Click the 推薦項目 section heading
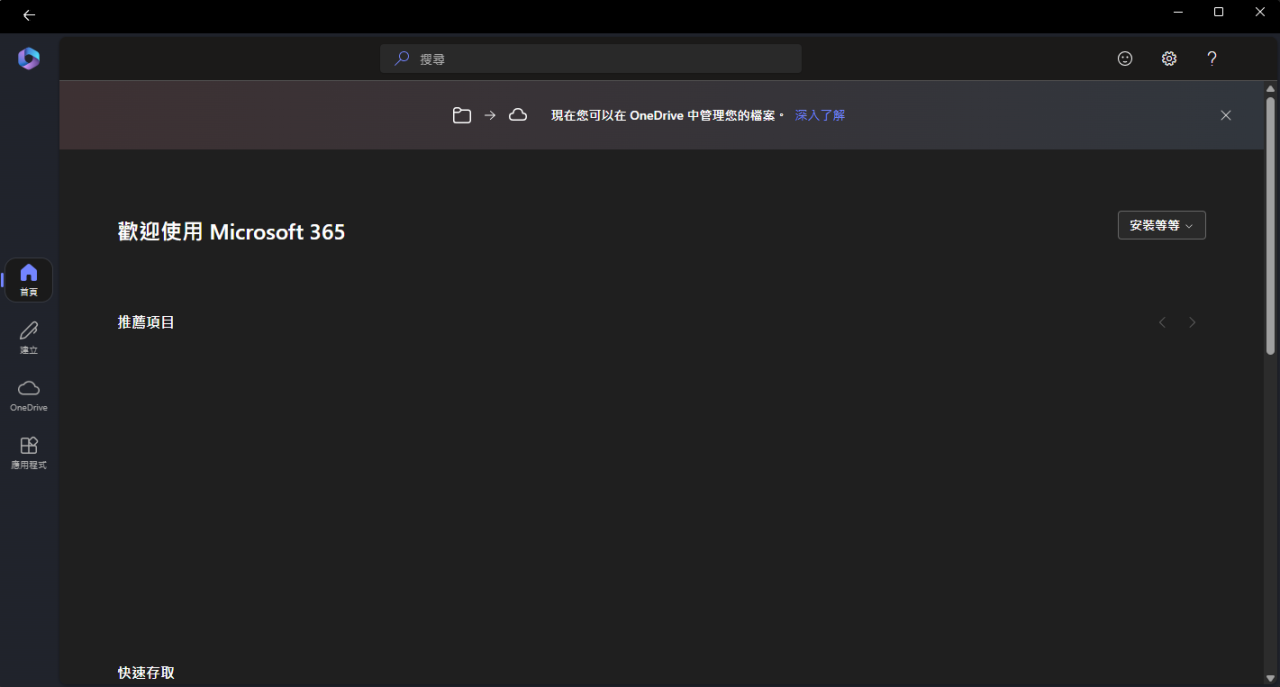The width and height of the screenshot is (1280, 687). [x=146, y=322]
